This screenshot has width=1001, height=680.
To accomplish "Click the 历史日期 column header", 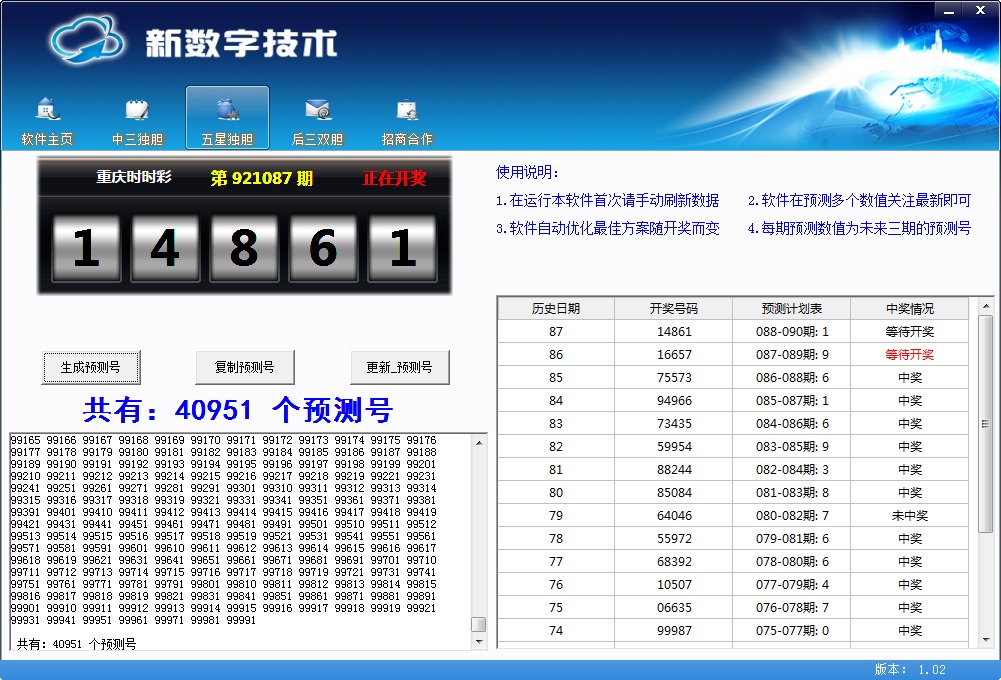I will point(556,308).
